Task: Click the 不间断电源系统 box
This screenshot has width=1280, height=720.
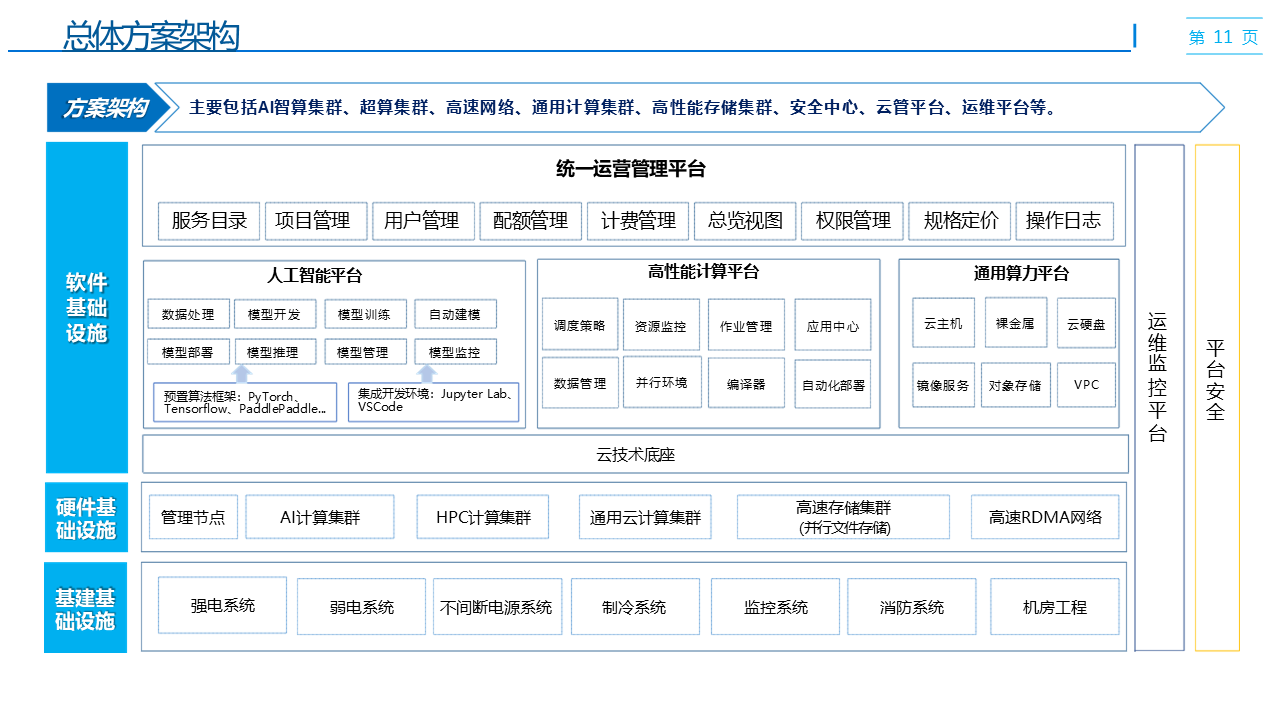Action: tap(497, 607)
